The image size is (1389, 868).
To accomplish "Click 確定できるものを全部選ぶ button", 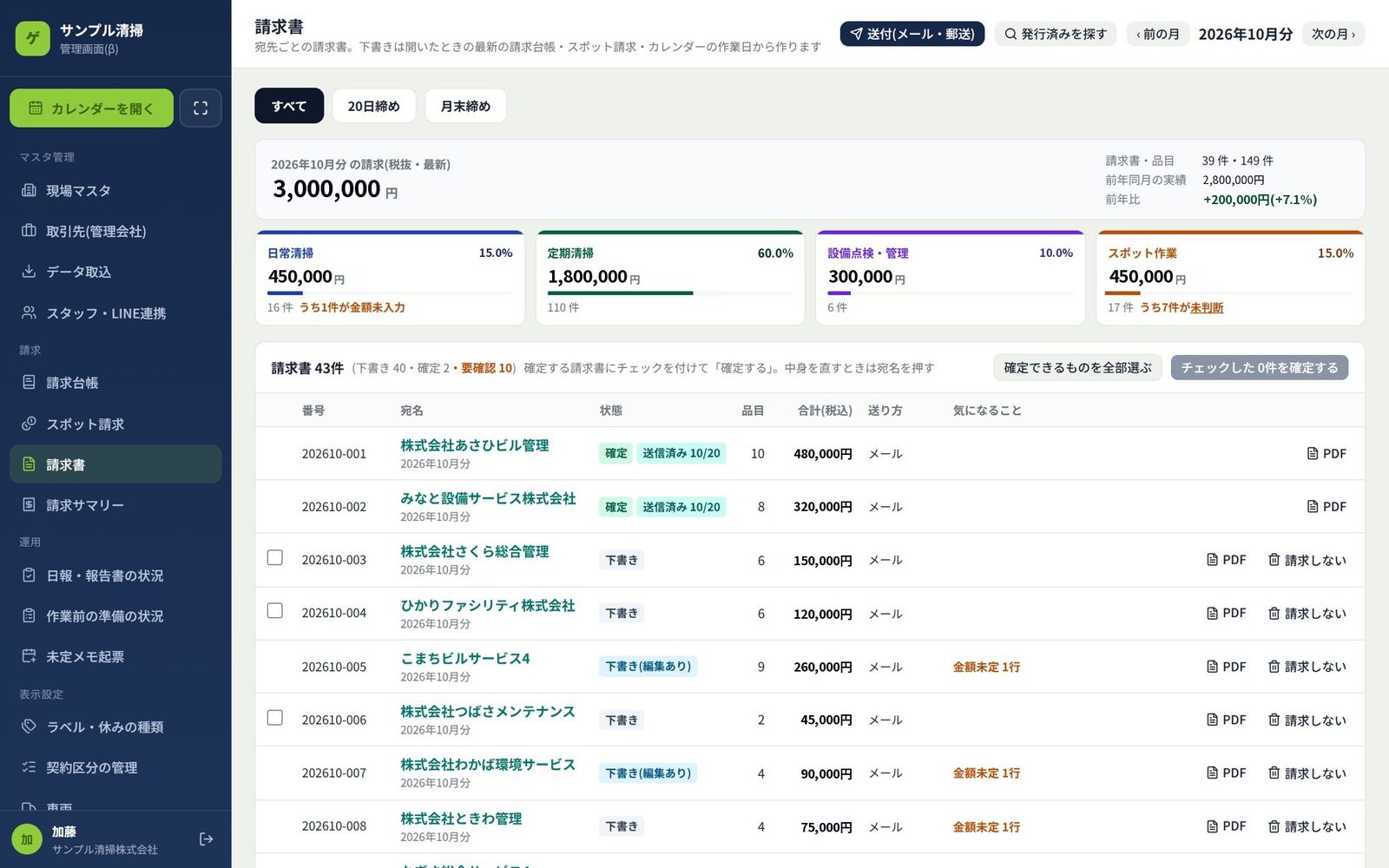I will point(1077,367).
